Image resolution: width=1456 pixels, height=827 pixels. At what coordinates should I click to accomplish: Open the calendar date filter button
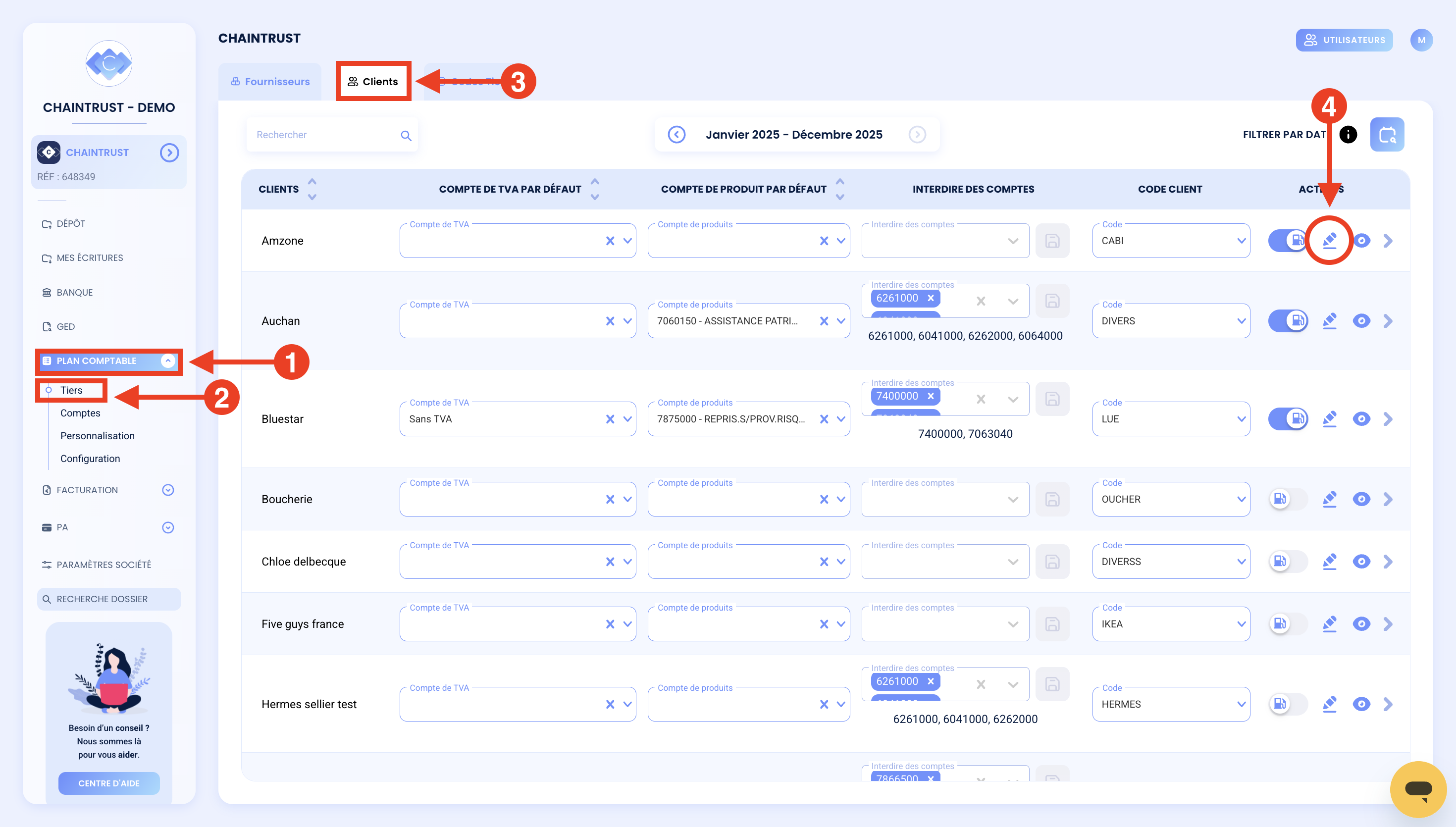1387,135
